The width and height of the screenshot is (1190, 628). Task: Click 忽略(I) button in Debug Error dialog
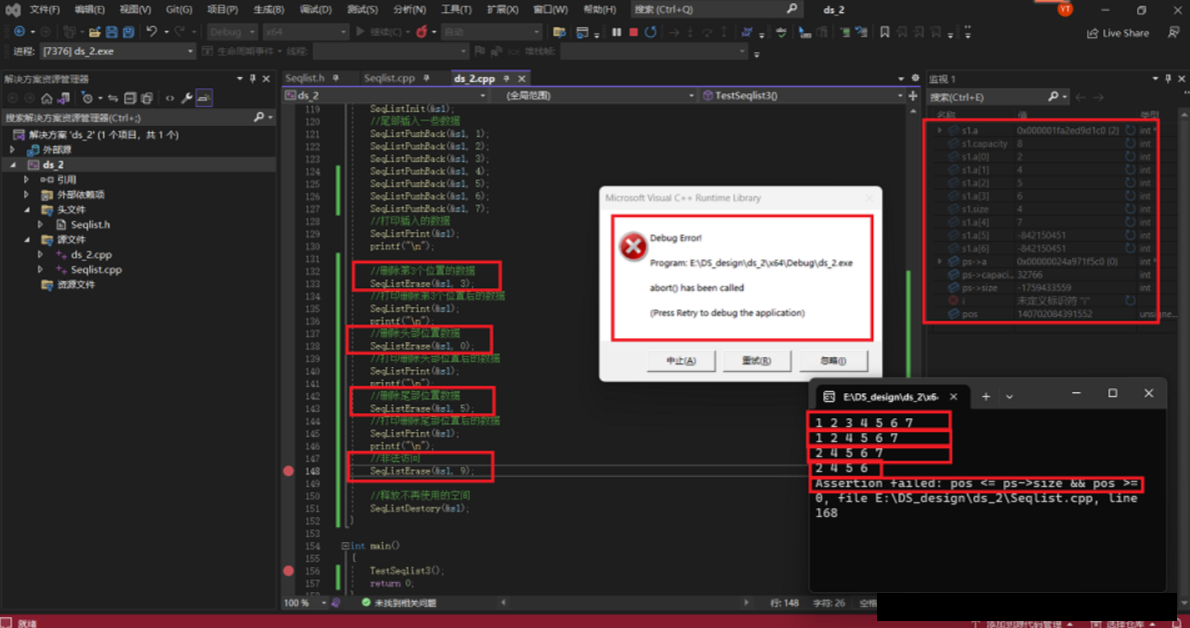click(x=833, y=361)
